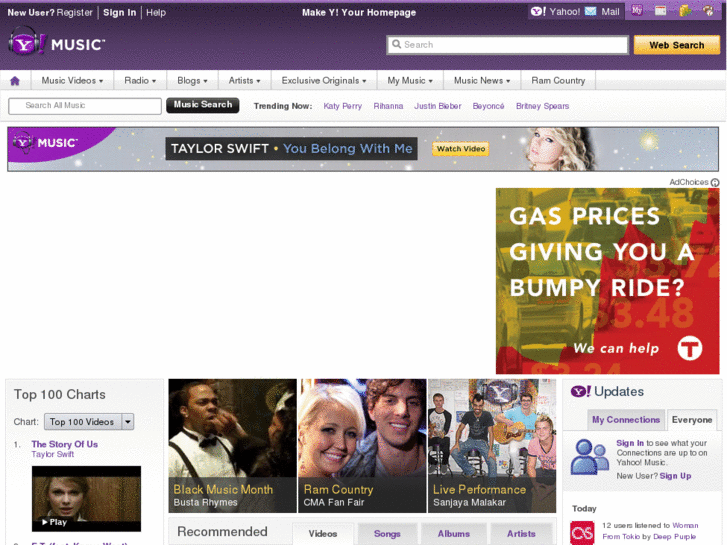Click Make Y! Your Homepage

(x=359, y=13)
